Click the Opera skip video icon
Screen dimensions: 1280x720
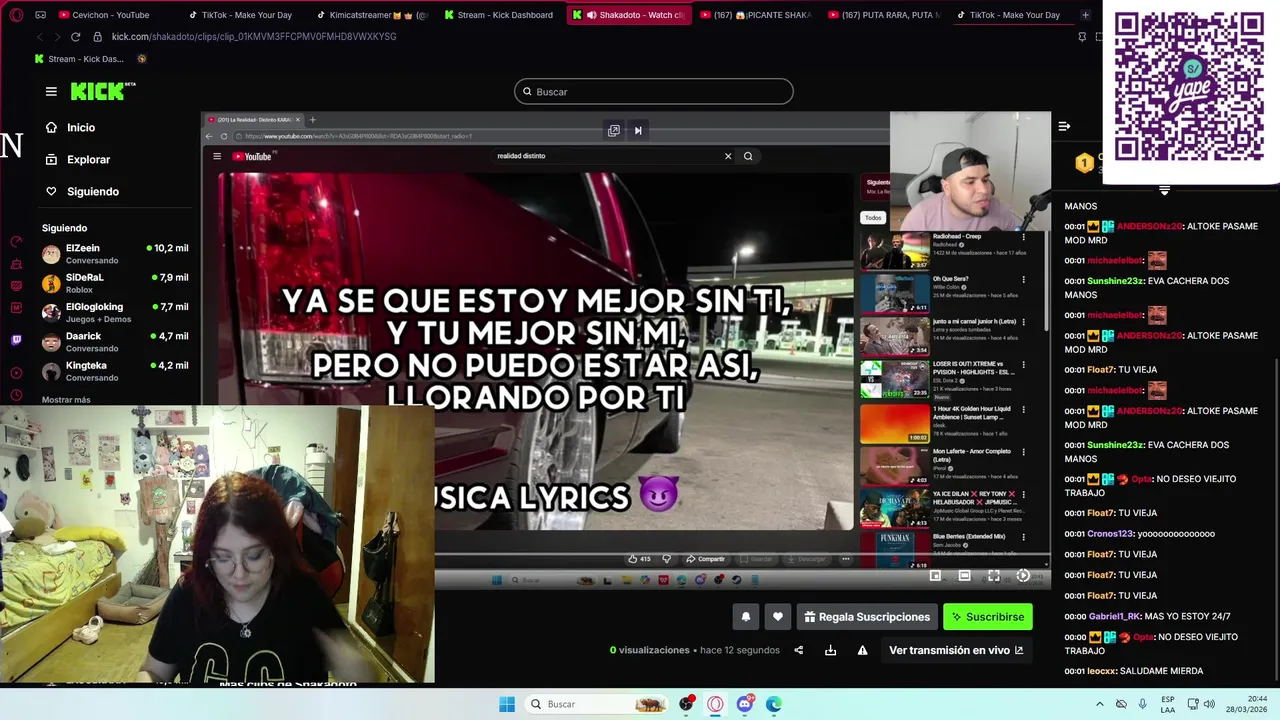tap(638, 130)
